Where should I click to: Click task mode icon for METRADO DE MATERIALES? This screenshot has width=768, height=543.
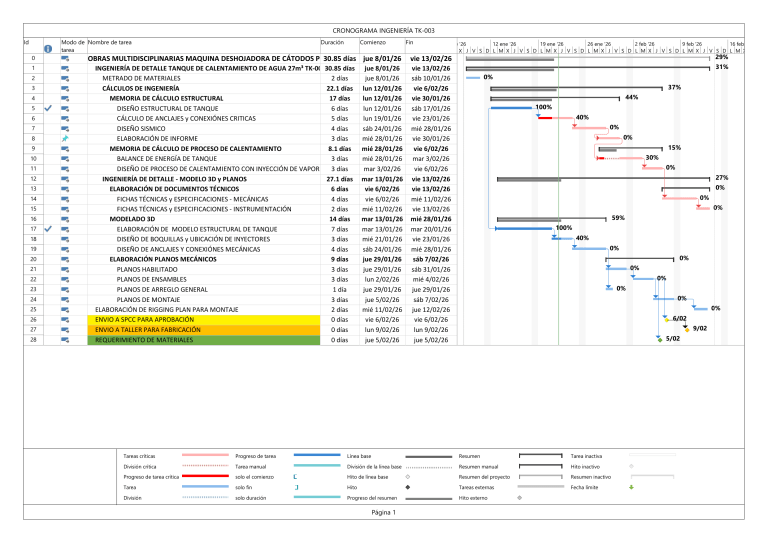point(66,77)
